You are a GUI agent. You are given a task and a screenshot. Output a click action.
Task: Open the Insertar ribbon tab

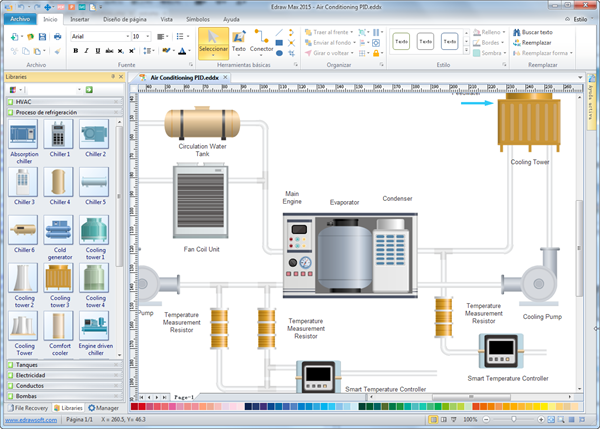[79, 19]
